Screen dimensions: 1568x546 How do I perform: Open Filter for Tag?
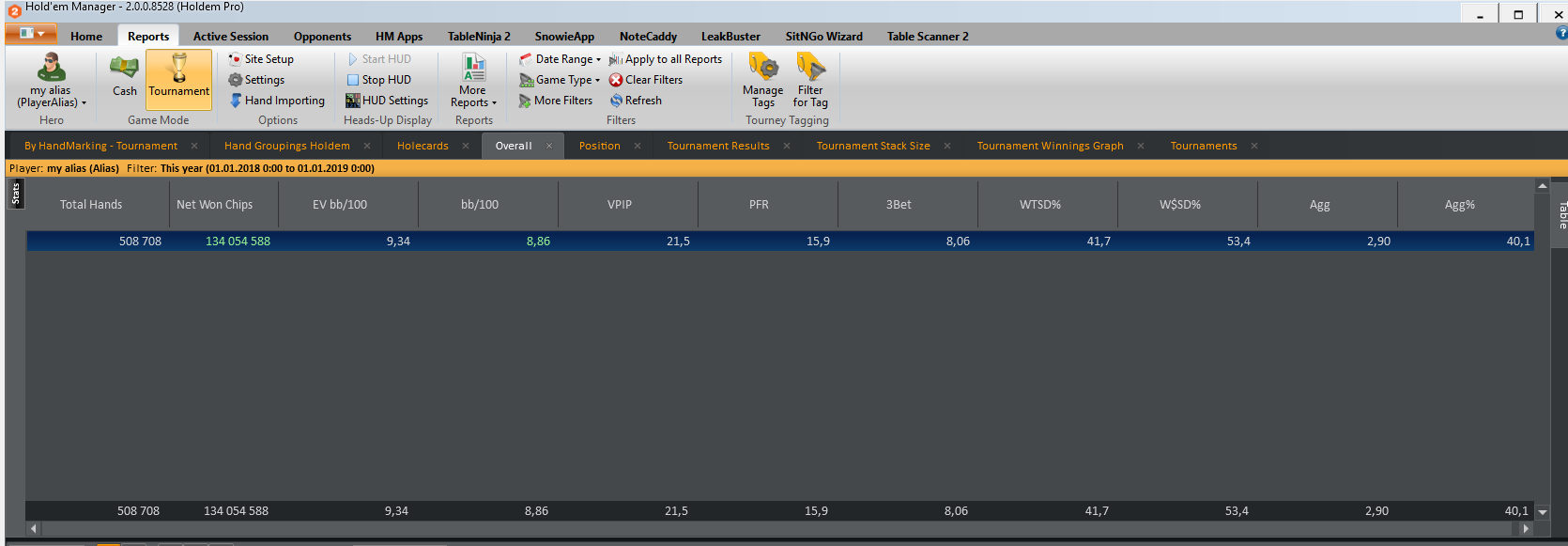(x=810, y=81)
